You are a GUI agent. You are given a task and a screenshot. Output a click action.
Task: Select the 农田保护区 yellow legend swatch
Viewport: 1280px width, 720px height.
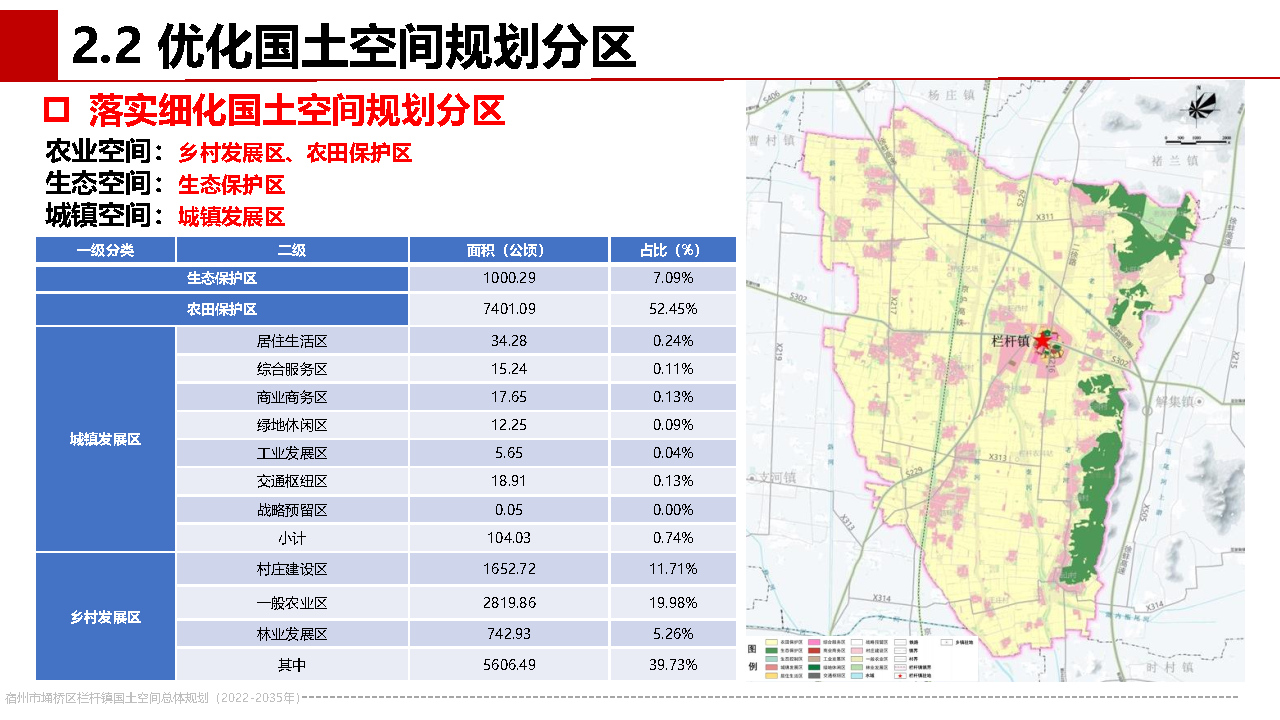772,643
